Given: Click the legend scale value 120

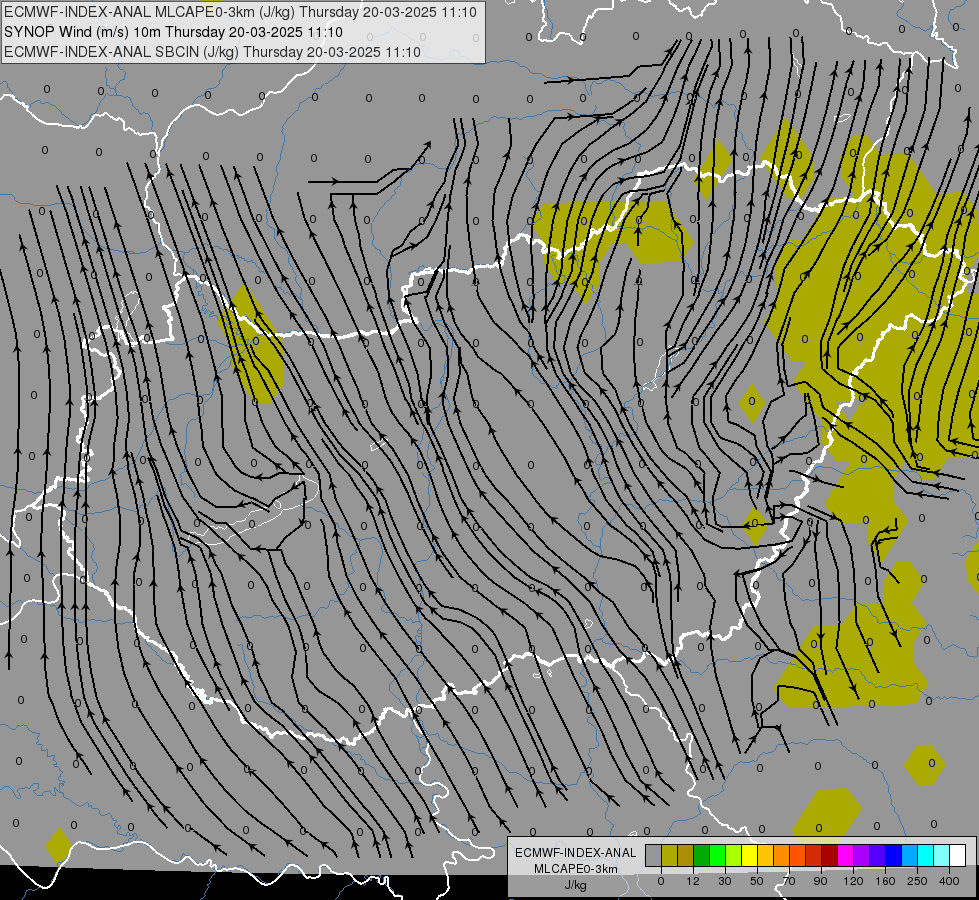Looking at the screenshot, I should click(x=853, y=881).
